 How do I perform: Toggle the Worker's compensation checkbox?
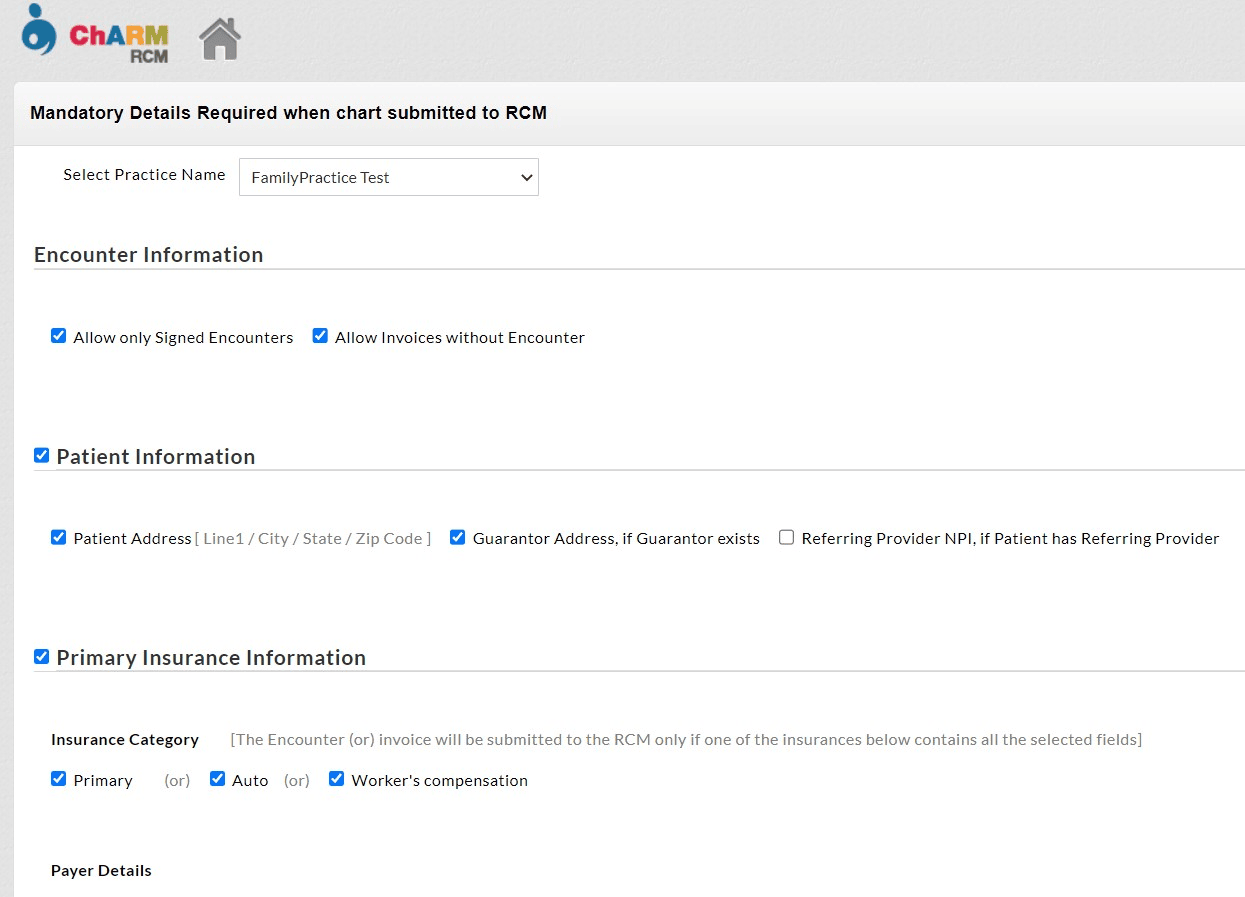[337, 779]
